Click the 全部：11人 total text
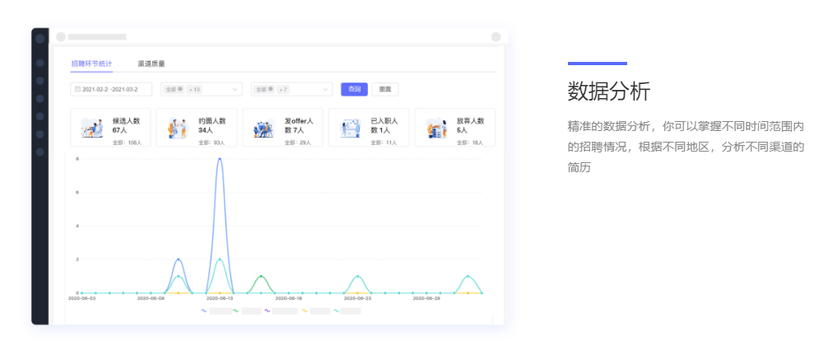The image size is (828, 360). pyautogui.click(x=383, y=143)
